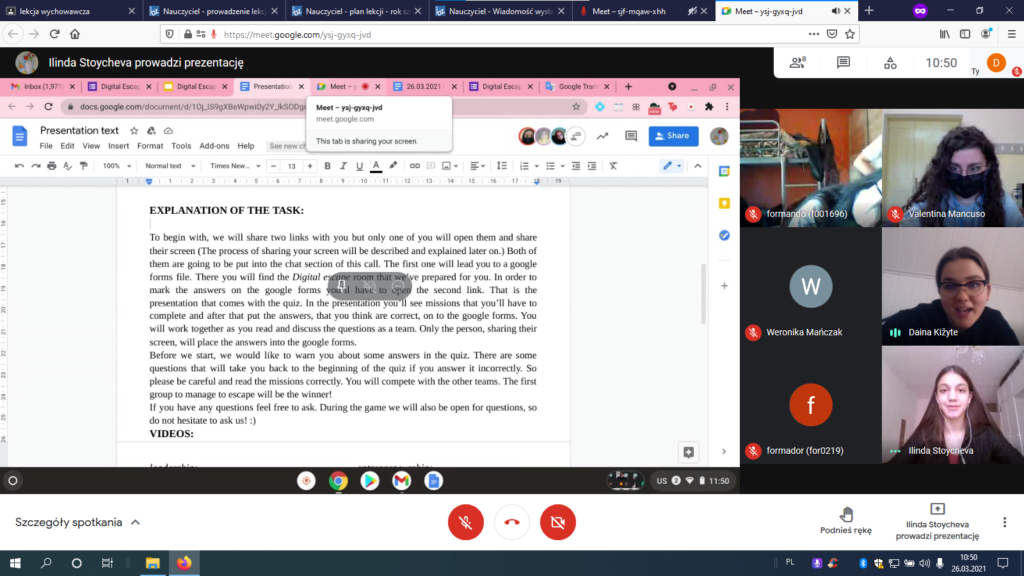
Task: Click the red hang up call button
Action: point(512,522)
